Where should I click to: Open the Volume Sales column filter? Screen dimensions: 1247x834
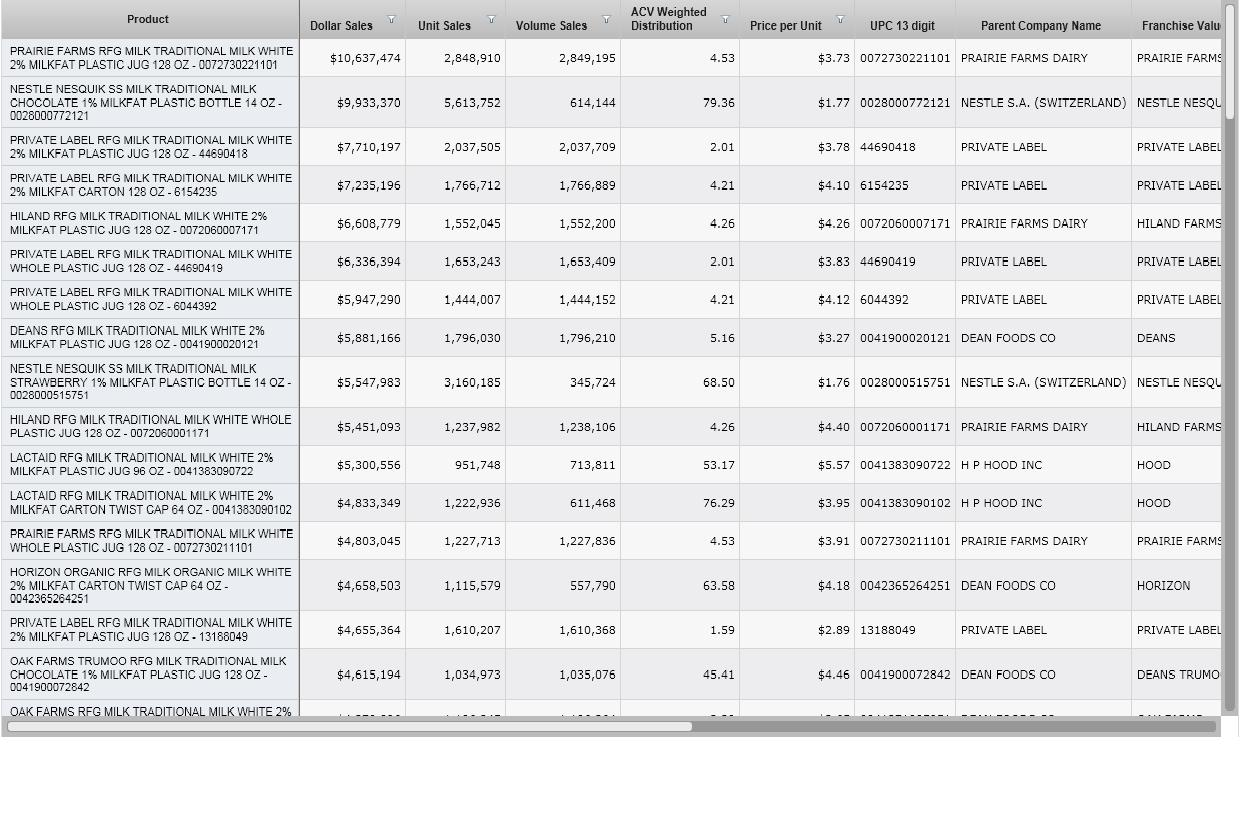(606, 20)
